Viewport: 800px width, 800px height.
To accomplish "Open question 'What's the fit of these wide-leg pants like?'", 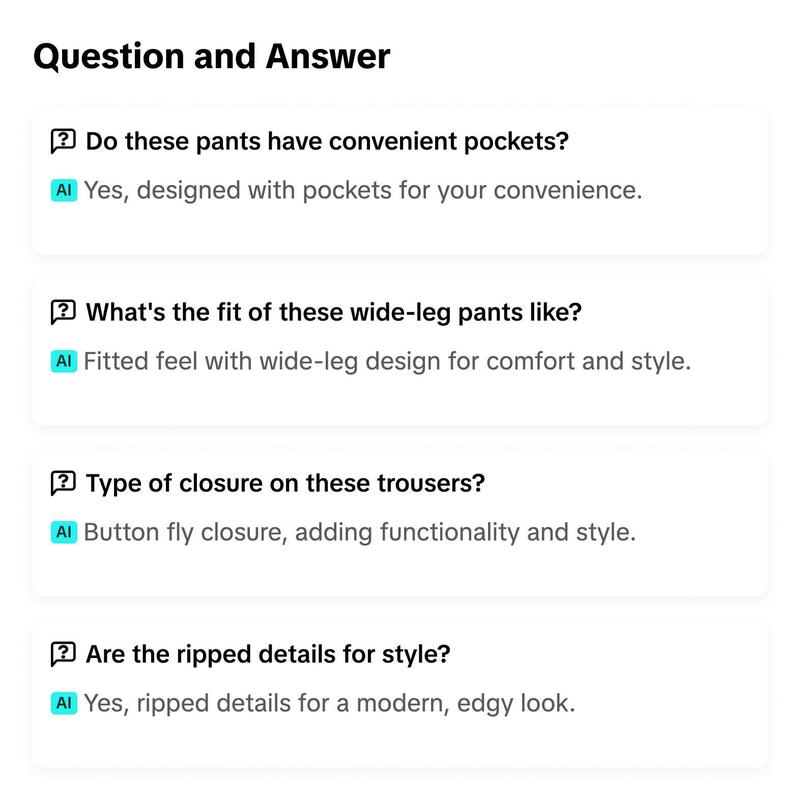I will tap(334, 312).
